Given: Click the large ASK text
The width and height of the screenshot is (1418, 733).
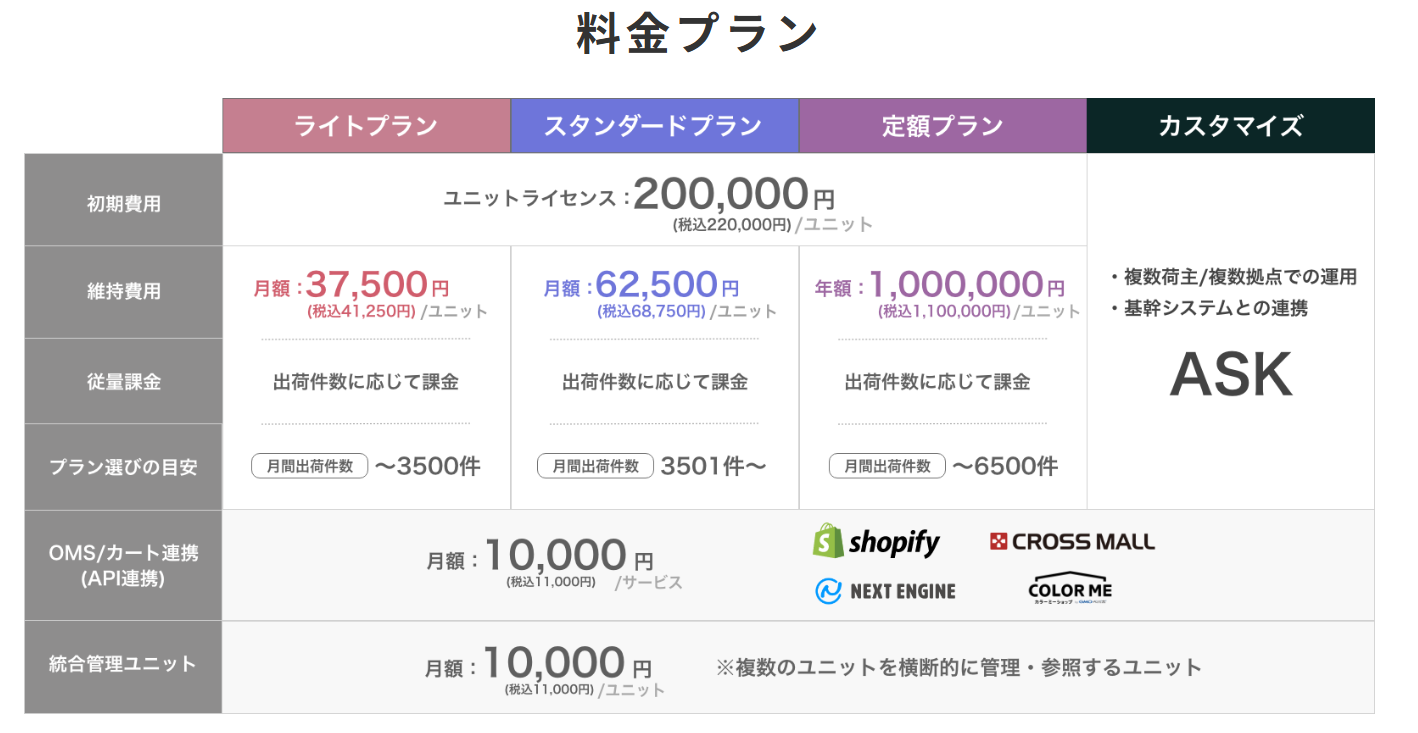Looking at the screenshot, I should [1230, 375].
